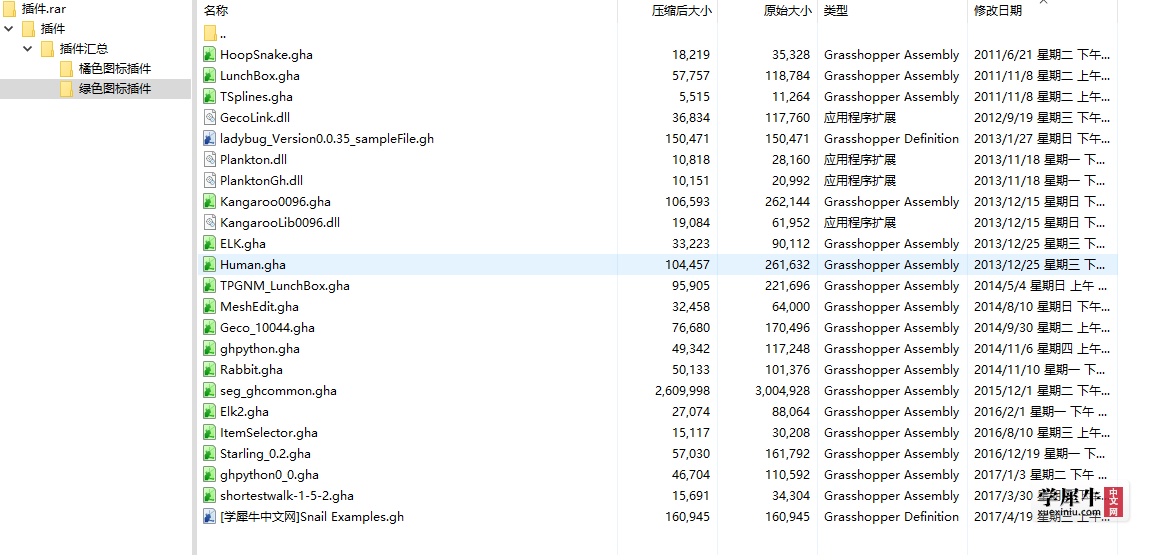Viewport: 1163px width, 555px height.
Task: Click the Plankton.dll file icon
Action: [x=210, y=160]
